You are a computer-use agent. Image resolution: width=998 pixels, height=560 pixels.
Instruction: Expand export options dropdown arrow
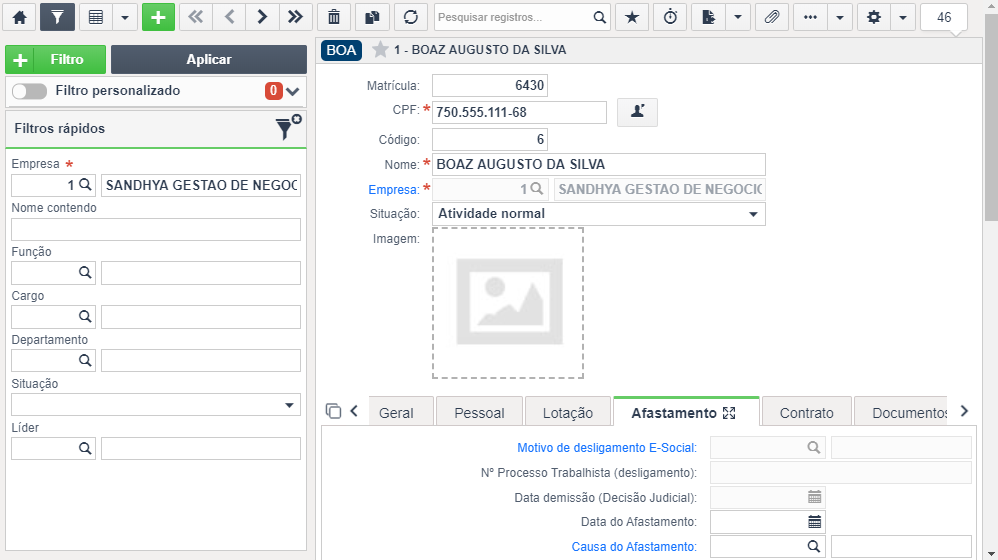pyautogui.click(x=738, y=17)
